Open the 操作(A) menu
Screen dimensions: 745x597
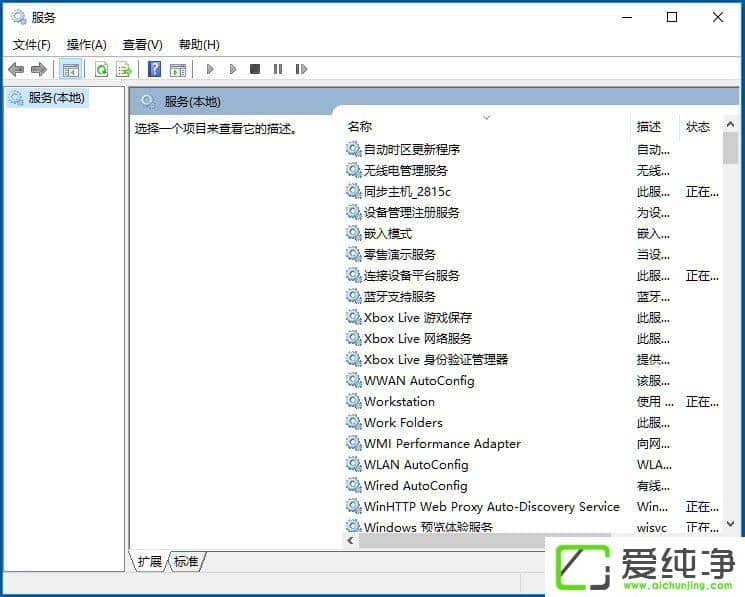[x=86, y=45]
